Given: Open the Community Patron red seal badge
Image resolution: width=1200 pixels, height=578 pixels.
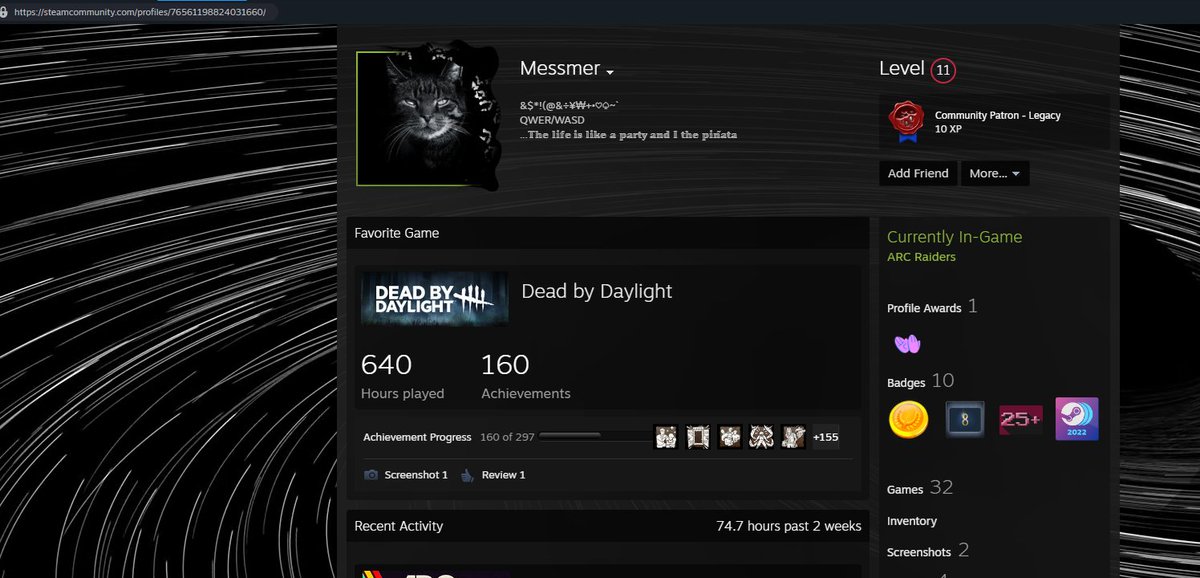Looking at the screenshot, I should (905, 122).
